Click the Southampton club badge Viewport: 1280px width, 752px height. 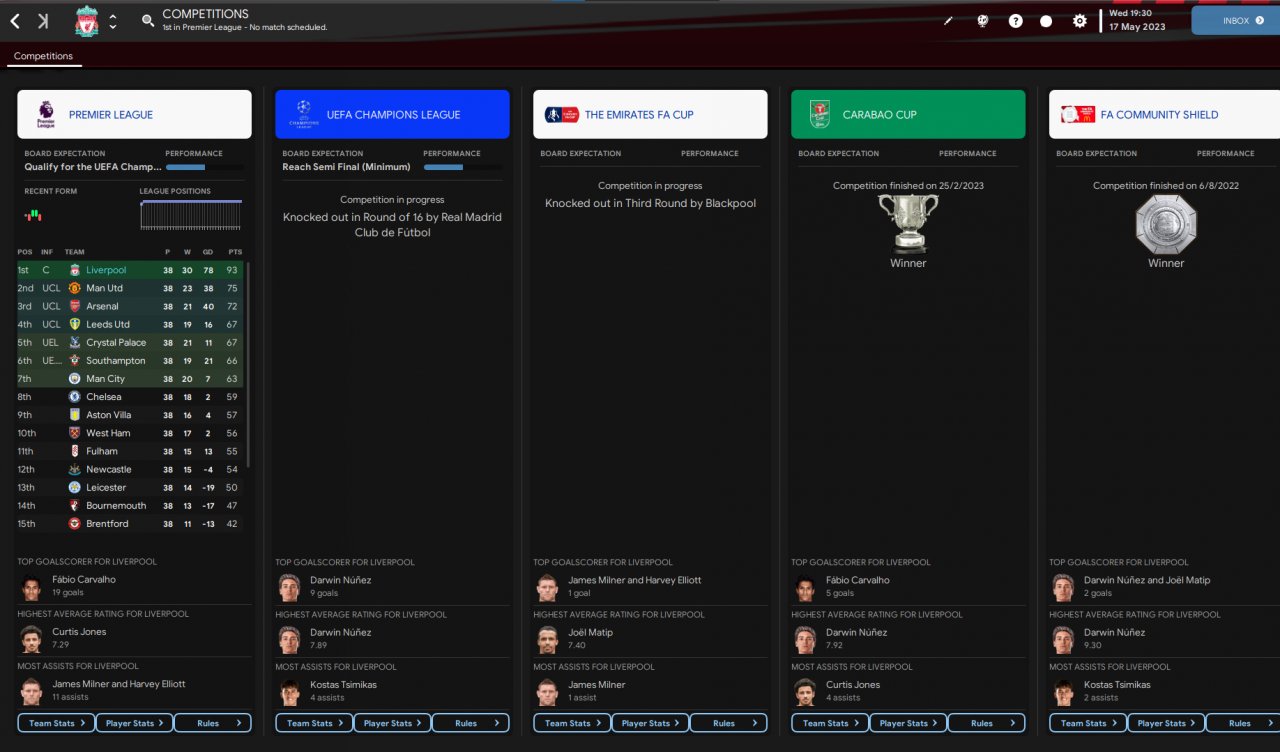(x=74, y=360)
